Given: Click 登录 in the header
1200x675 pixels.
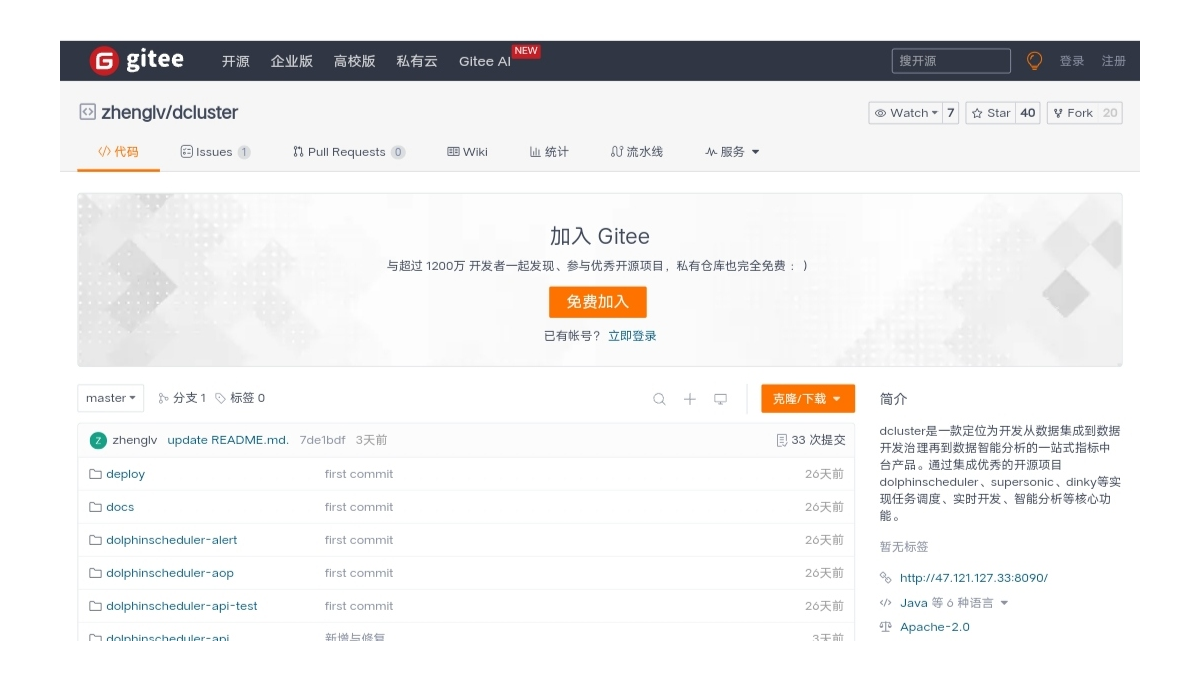Looking at the screenshot, I should [x=1072, y=61].
